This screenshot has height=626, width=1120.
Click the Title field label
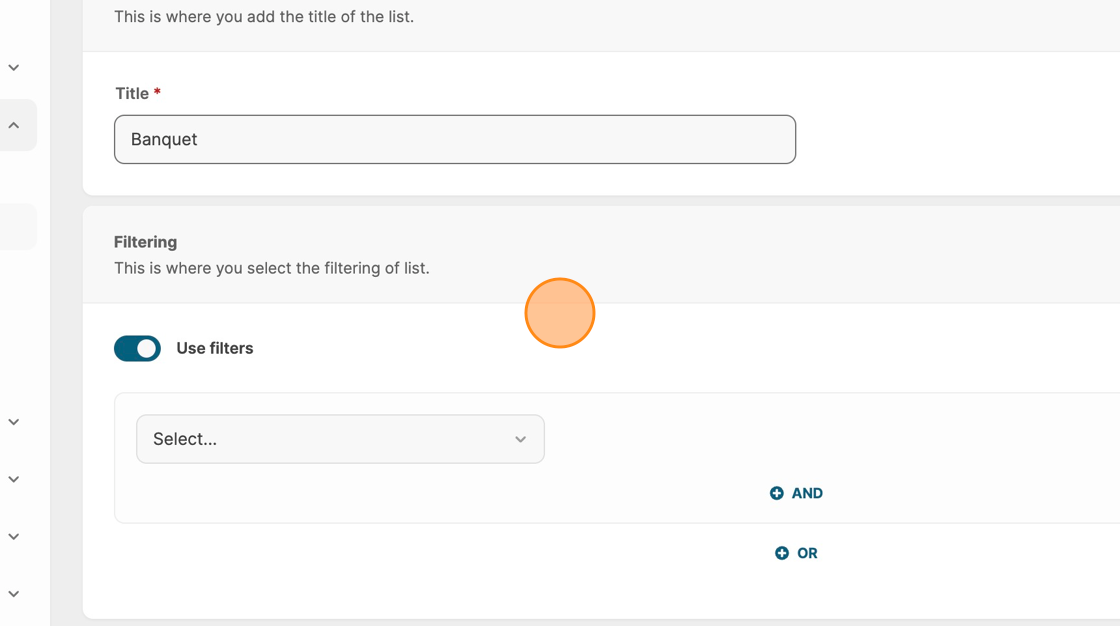132,93
